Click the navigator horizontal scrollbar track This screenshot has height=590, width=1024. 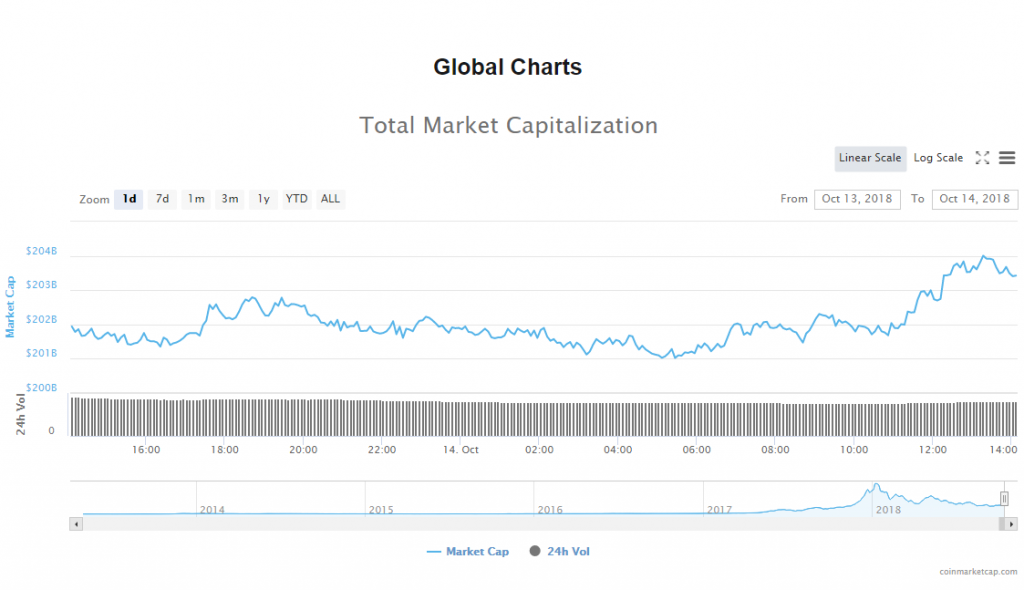click(x=540, y=523)
